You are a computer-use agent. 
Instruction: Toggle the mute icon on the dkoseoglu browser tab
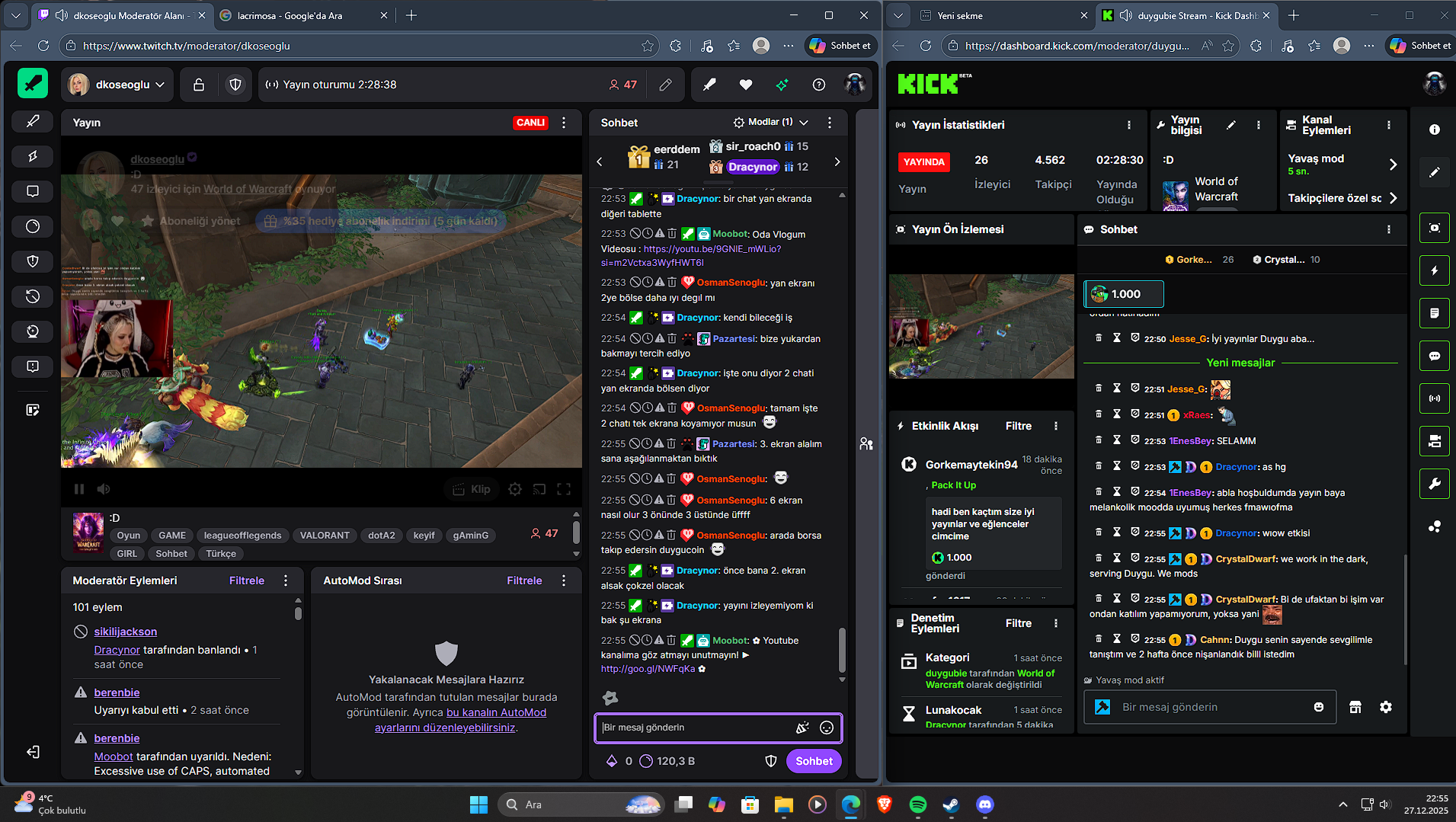click(x=62, y=15)
